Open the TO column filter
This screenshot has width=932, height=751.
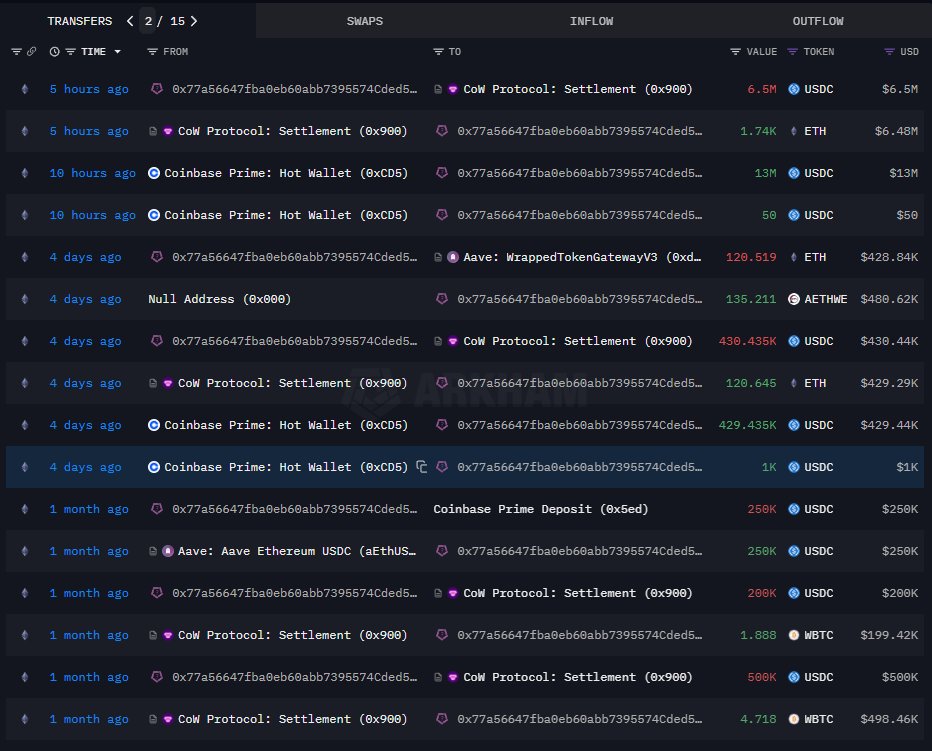[438, 52]
